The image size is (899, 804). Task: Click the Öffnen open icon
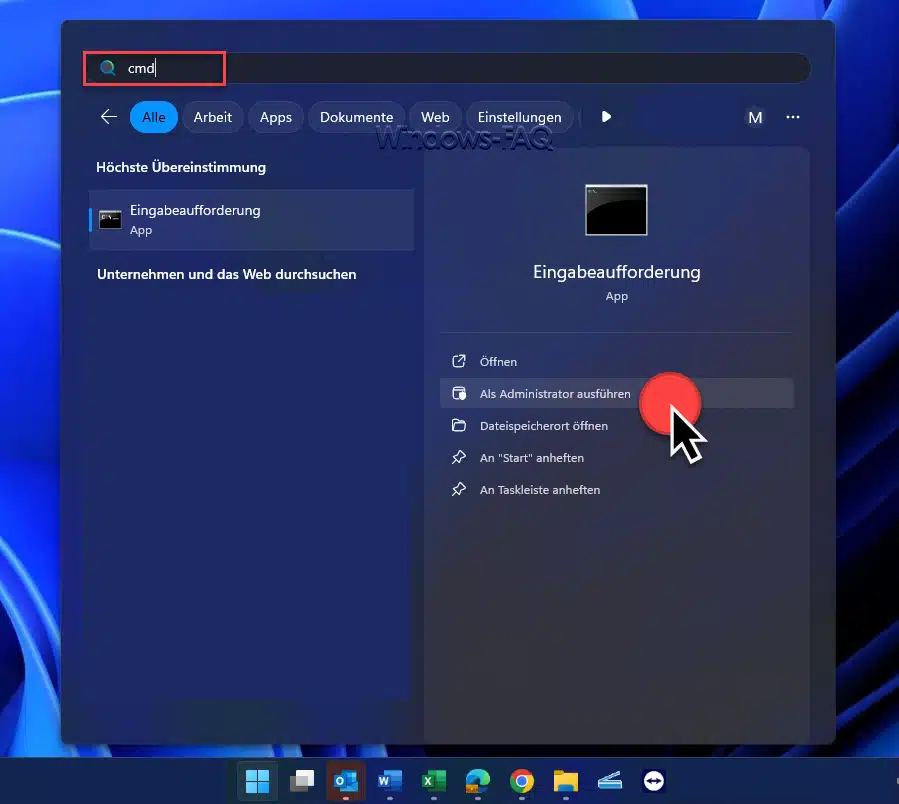(x=459, y=361)
